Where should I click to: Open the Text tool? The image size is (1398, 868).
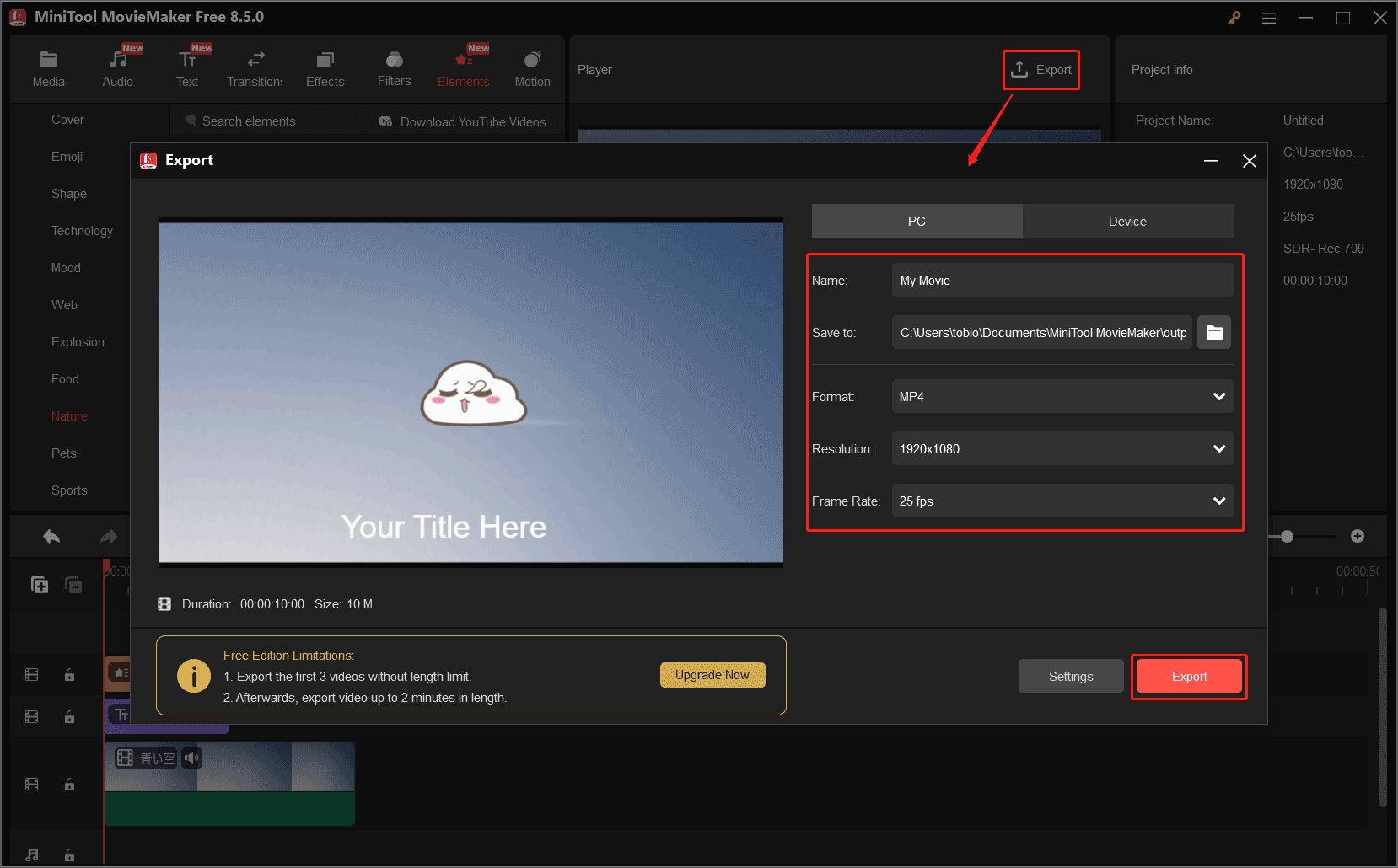click(x=187, y=67)
